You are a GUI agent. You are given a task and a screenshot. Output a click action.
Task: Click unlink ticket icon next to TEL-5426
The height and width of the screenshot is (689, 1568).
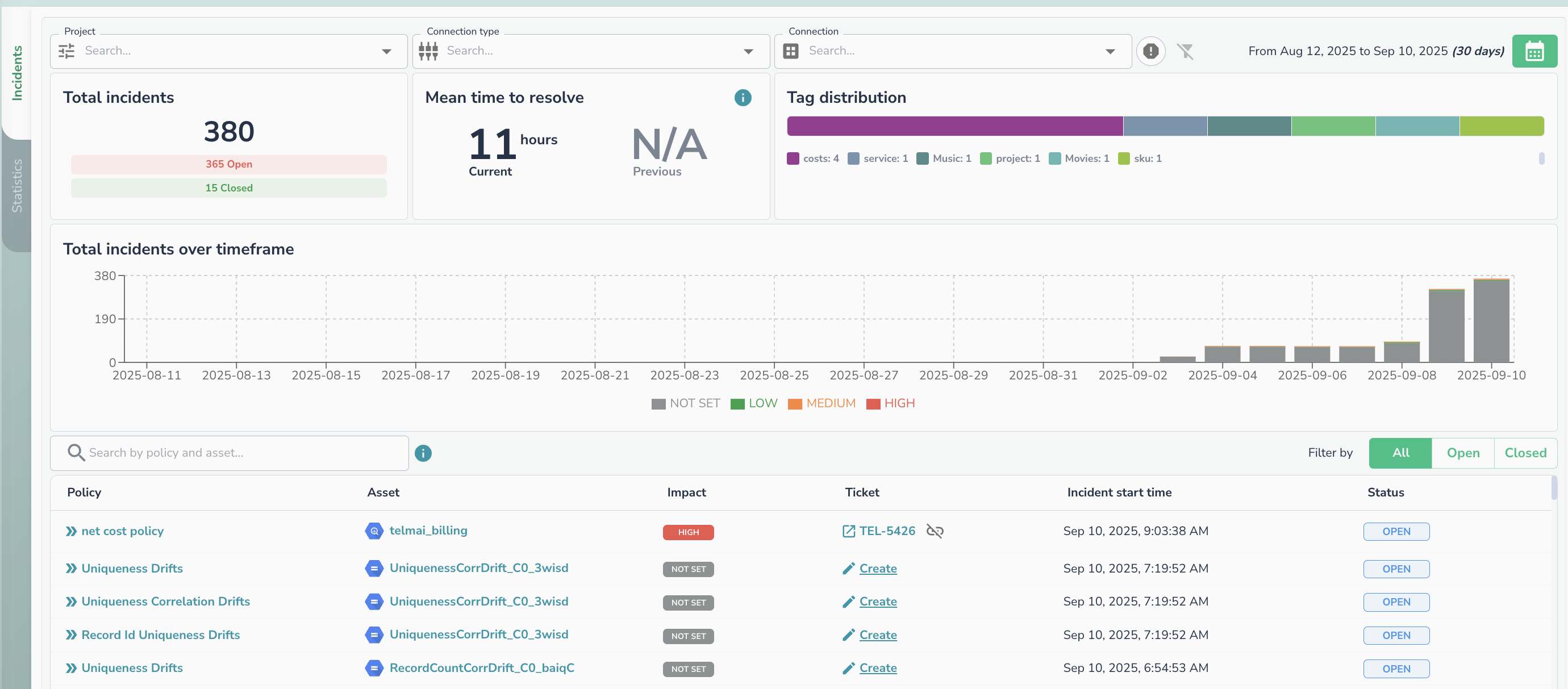(935, 531)
